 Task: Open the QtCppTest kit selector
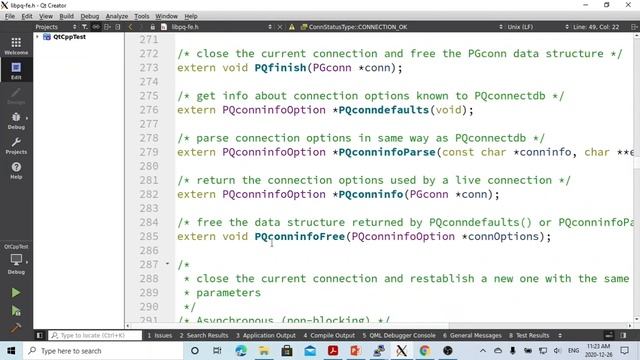[16, 260]
